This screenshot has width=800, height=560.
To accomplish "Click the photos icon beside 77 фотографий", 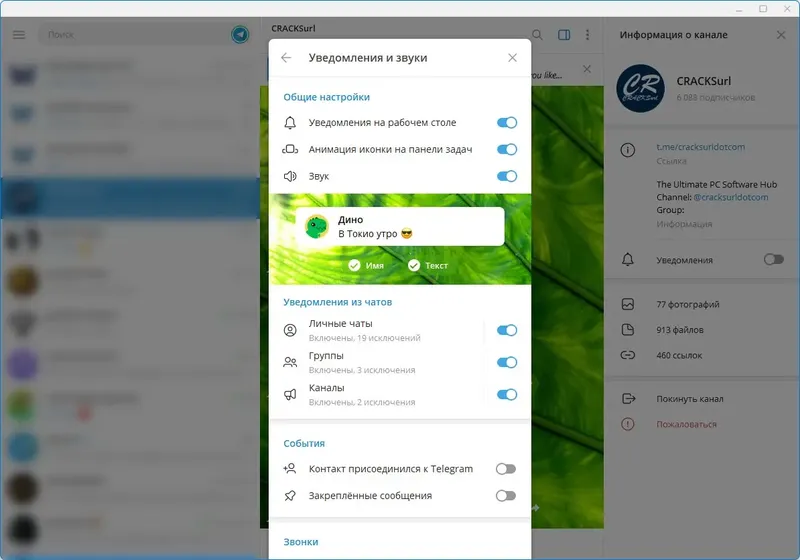I will (628, 304).
